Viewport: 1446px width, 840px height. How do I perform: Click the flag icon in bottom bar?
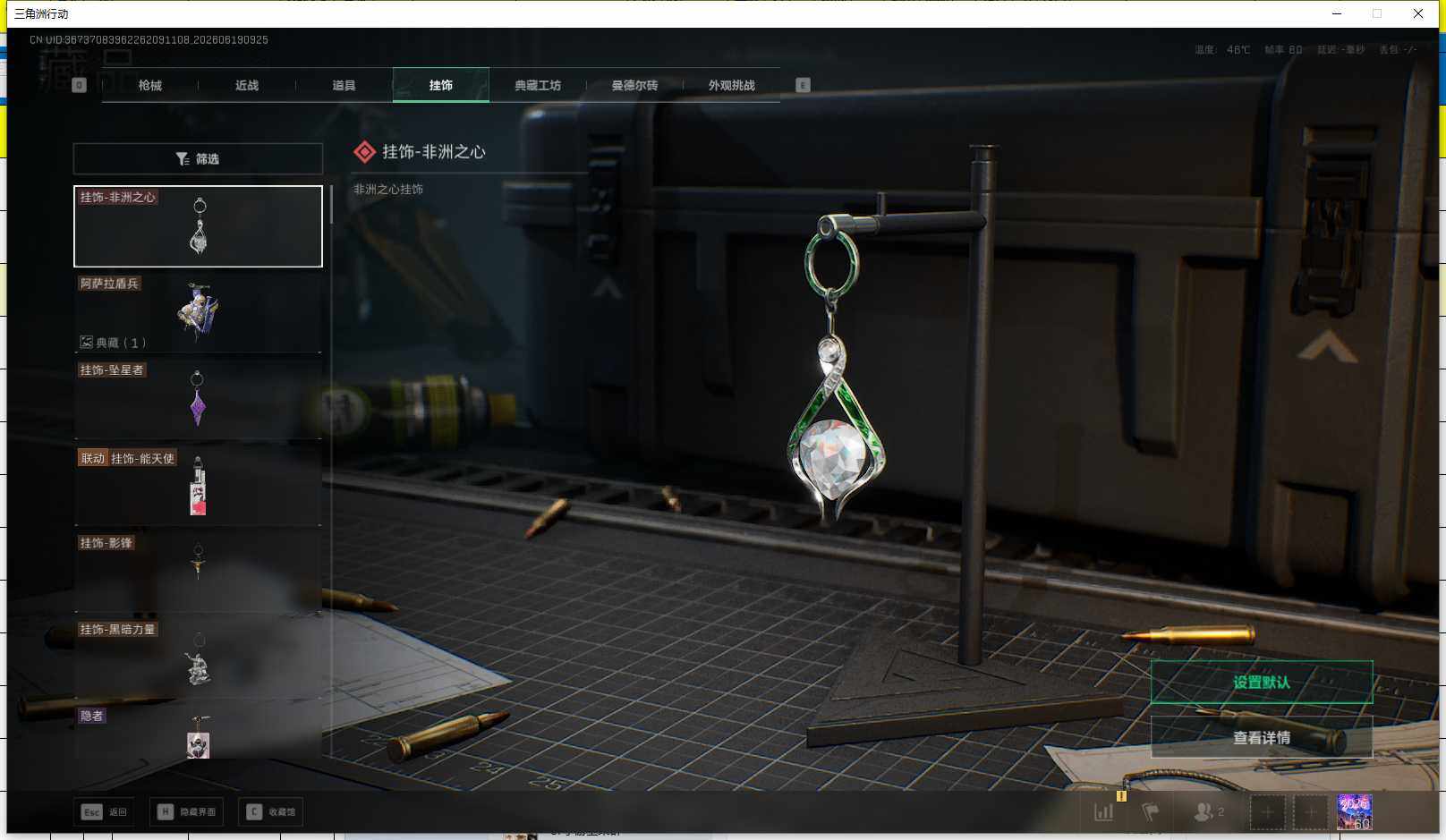point(1151,812)
